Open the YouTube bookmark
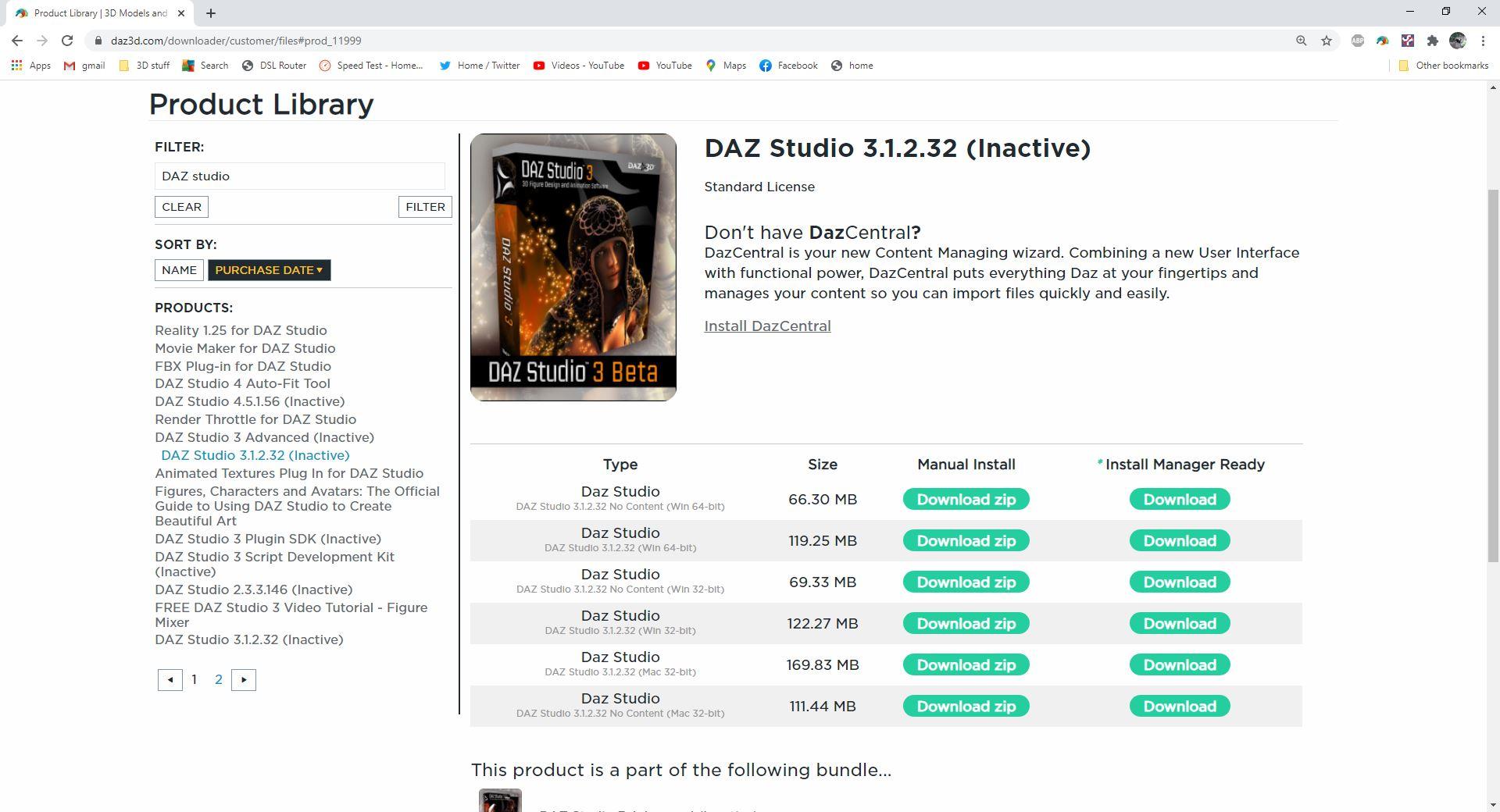1500x812 pixels. tap(665, 66)
